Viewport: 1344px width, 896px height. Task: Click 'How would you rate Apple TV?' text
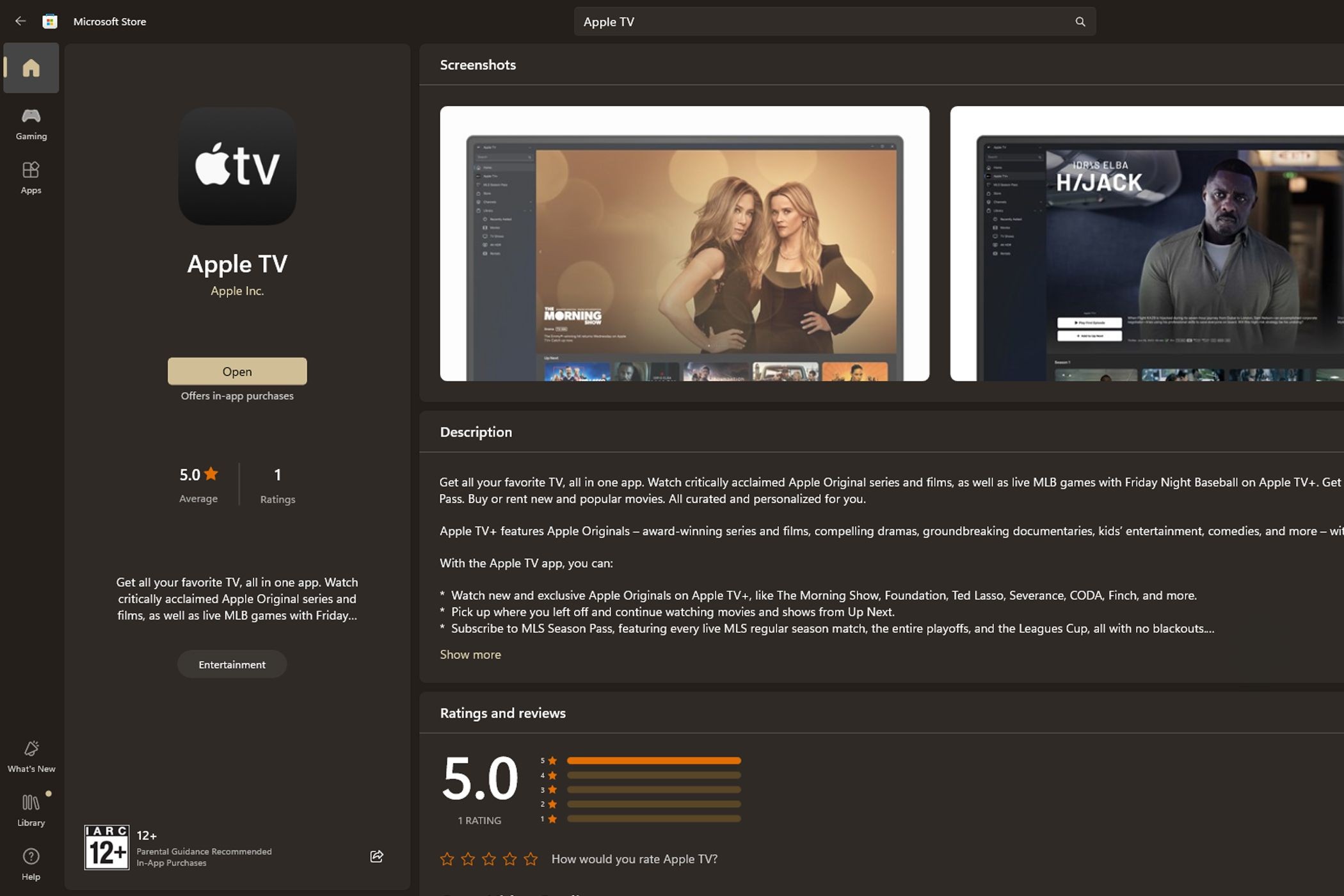635,859
